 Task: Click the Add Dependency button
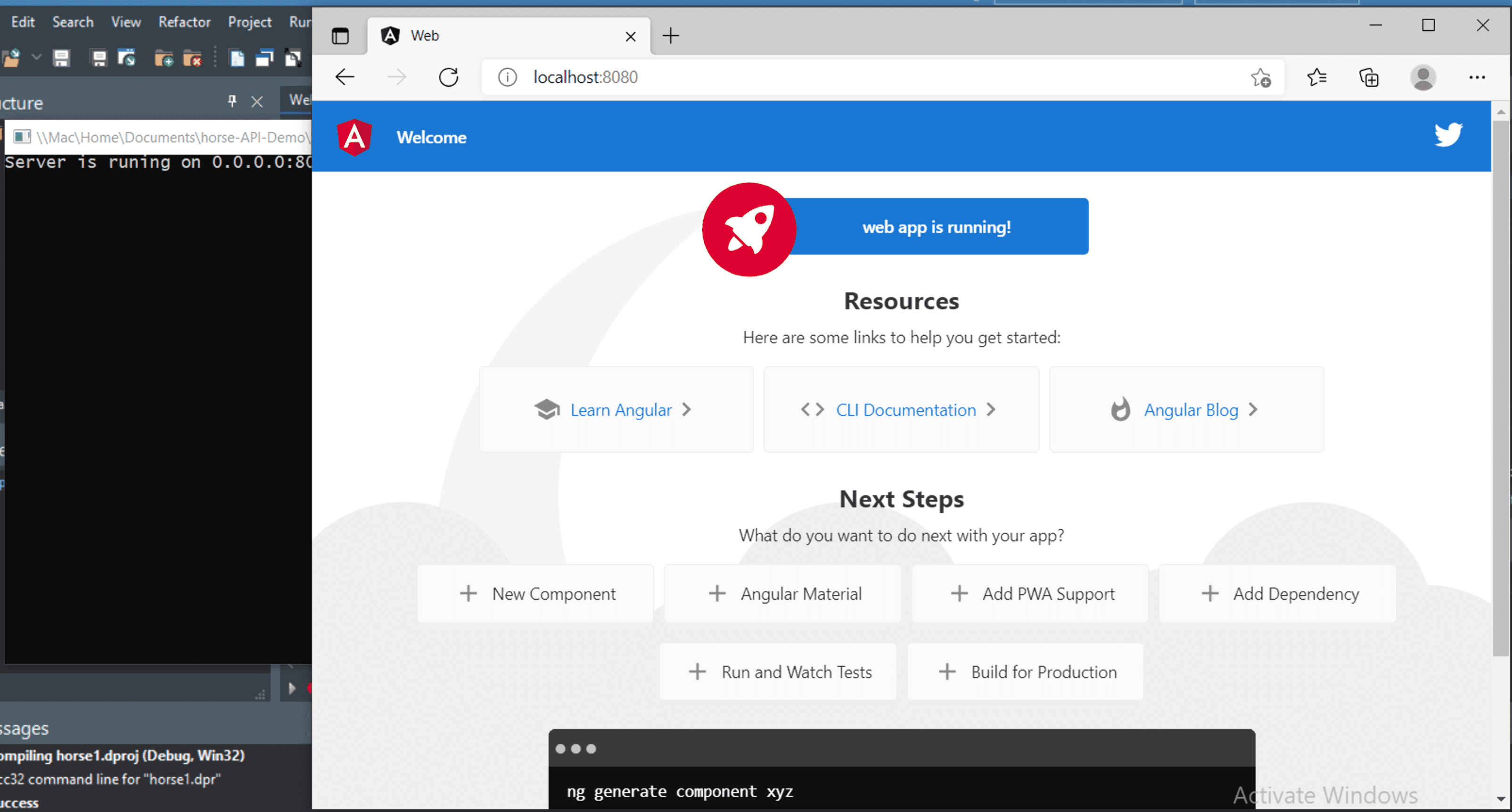[x=1277, y=594]
